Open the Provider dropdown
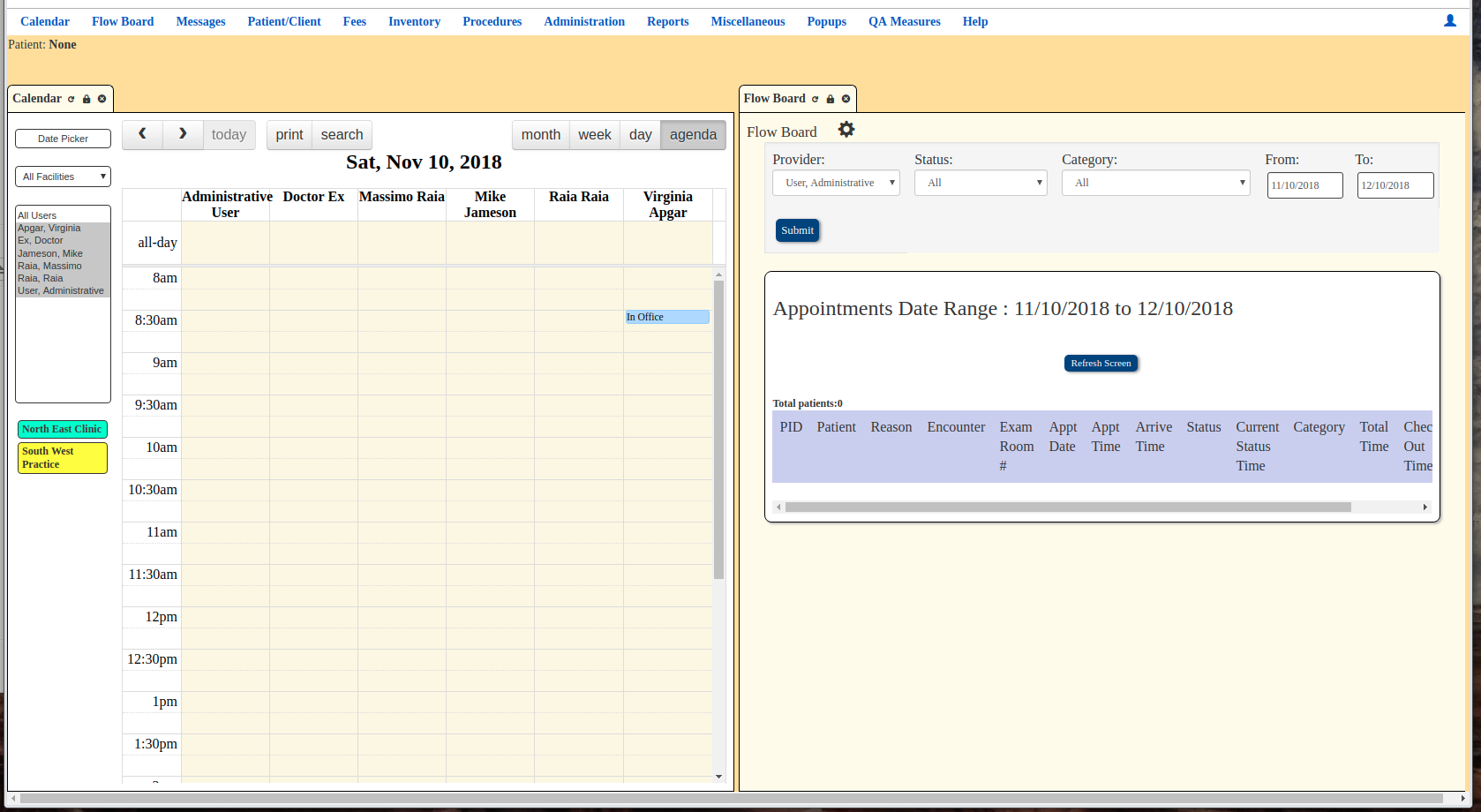 [836, 183]
